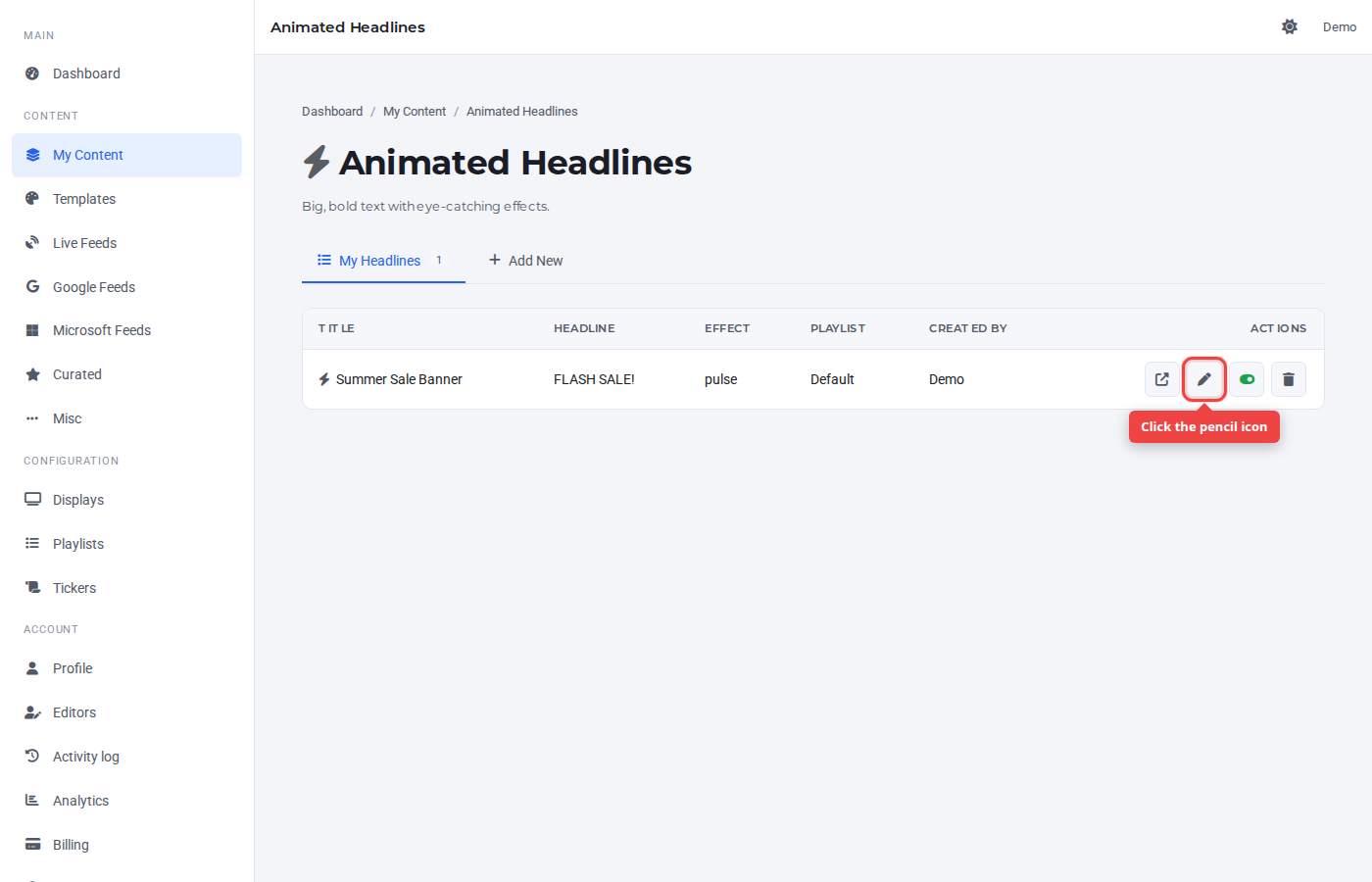Click the Templates palette icon

(32, 199)
